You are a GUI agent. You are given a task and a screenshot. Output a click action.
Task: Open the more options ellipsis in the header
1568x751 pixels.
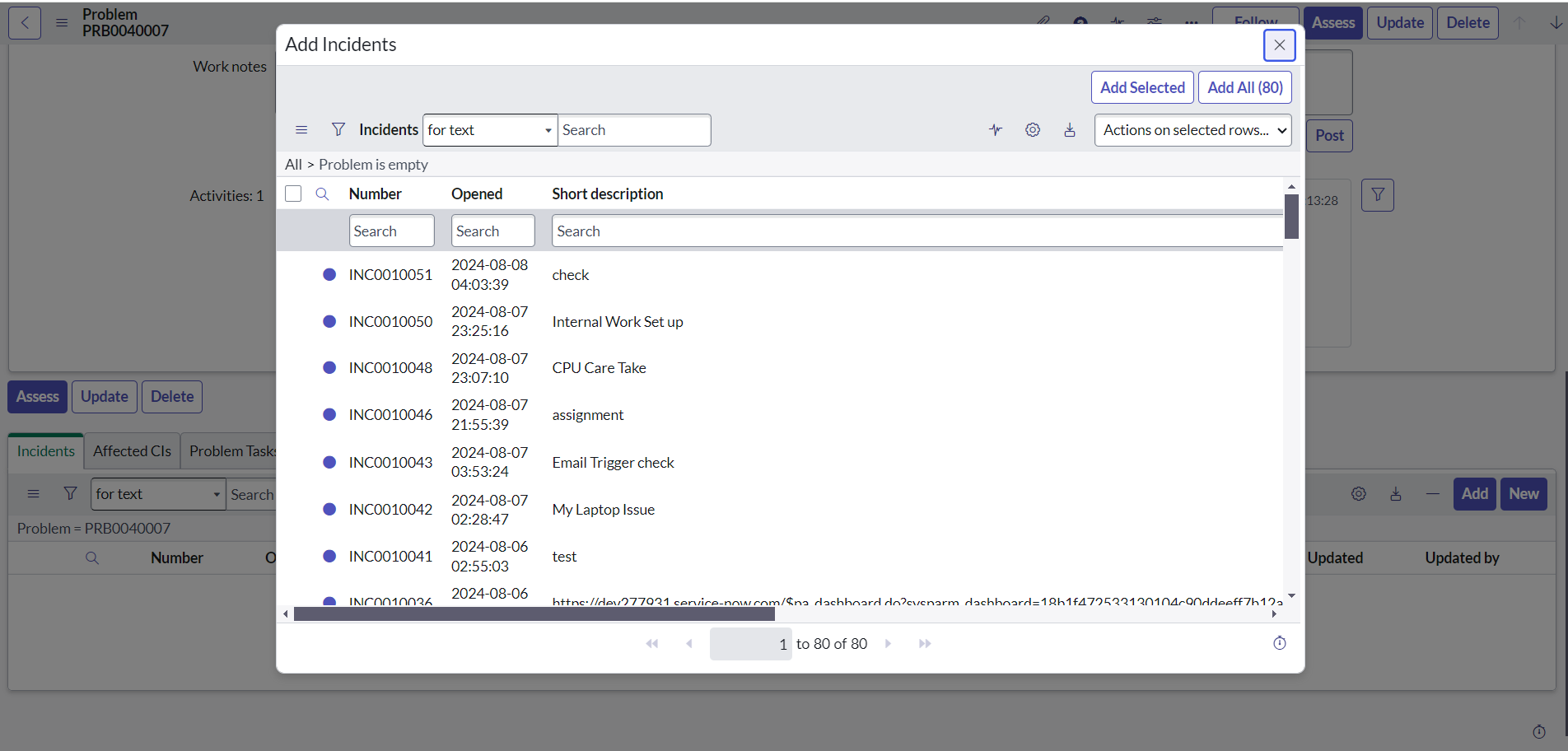(x=1191, y=23)
